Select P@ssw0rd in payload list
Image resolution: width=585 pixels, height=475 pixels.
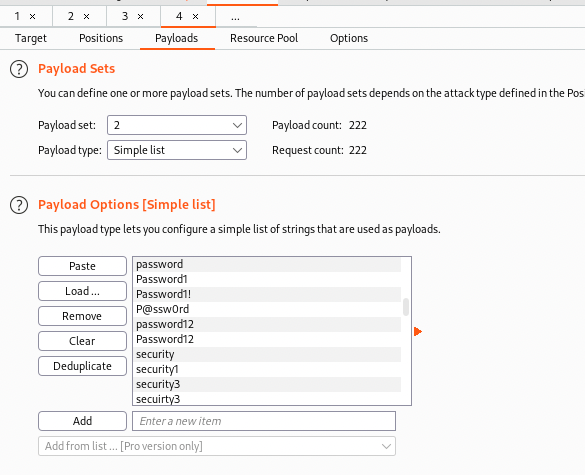(x=267, y=309)
